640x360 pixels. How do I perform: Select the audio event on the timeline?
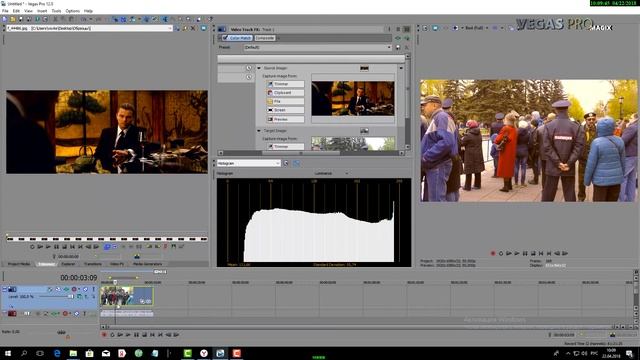point(127,313)
